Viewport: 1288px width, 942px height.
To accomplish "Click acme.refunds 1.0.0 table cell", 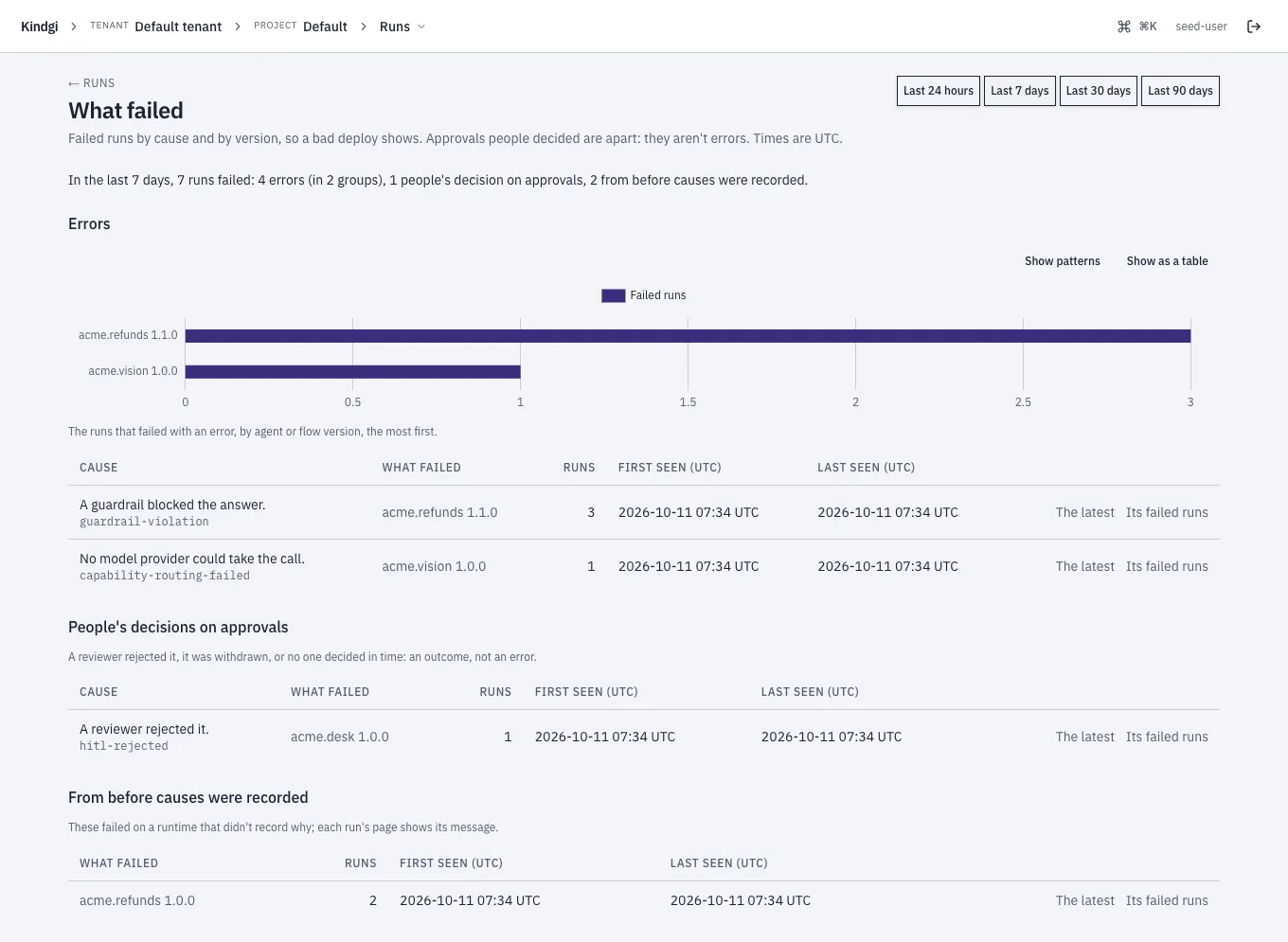I will pyautogui.click(x=137, y=900).
